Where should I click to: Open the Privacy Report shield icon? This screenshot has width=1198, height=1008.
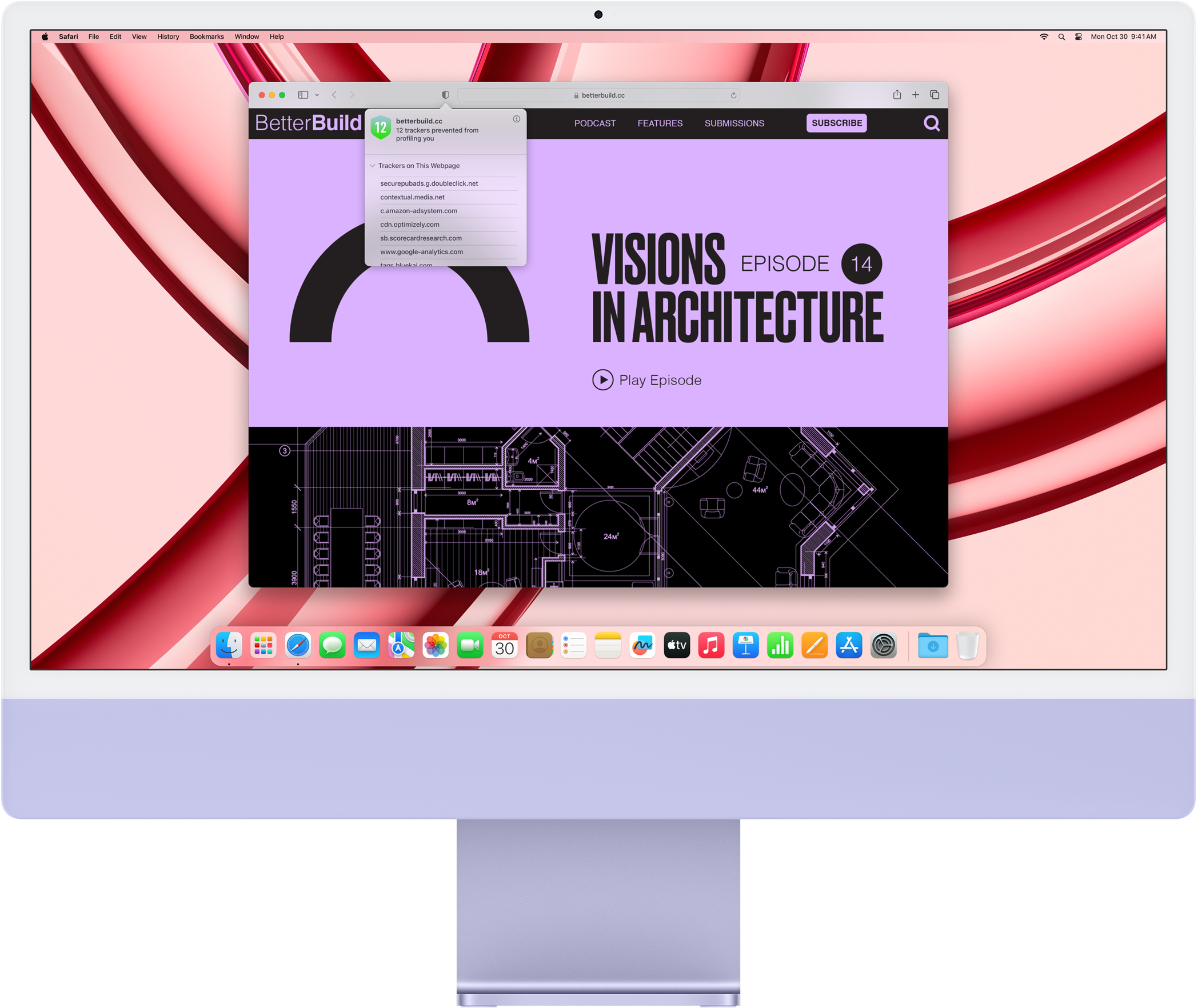(445, 95)
